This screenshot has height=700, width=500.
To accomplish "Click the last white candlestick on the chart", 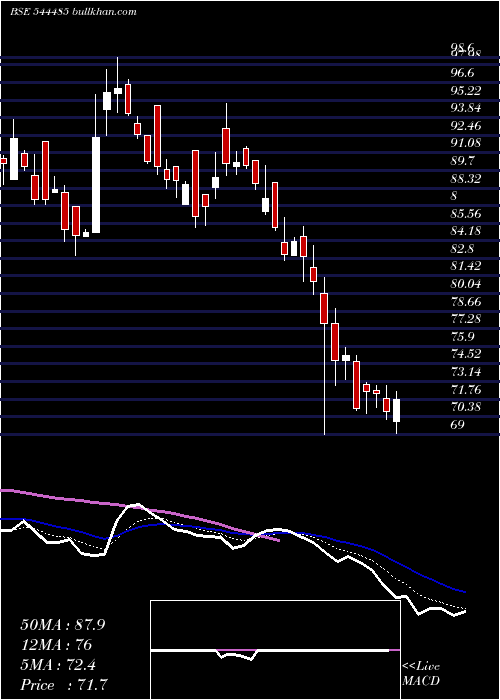I will (396, 410).
